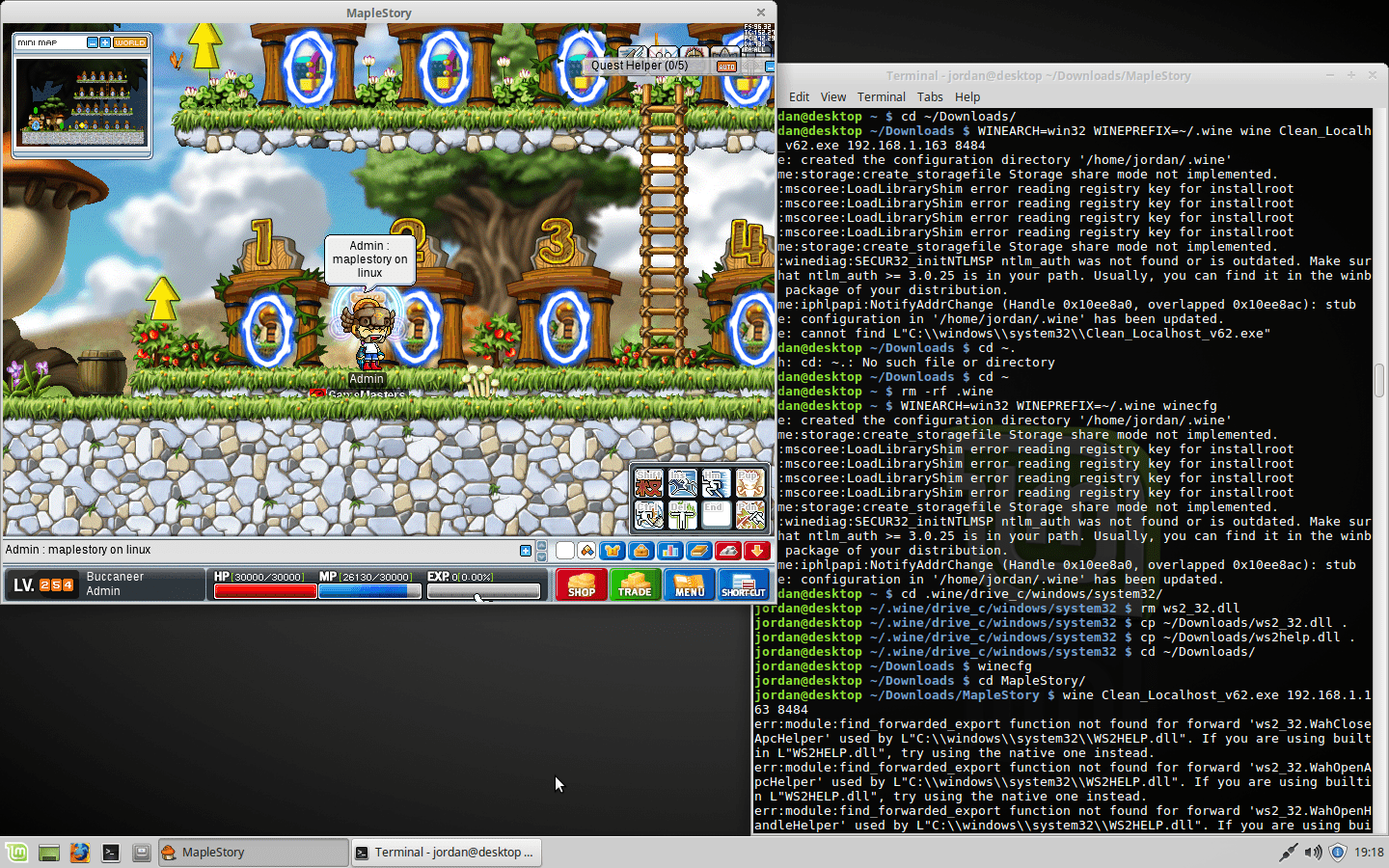Click the LV. 254 level indicator
This screenshot has height=868, width=1389.
pos(43,584)
